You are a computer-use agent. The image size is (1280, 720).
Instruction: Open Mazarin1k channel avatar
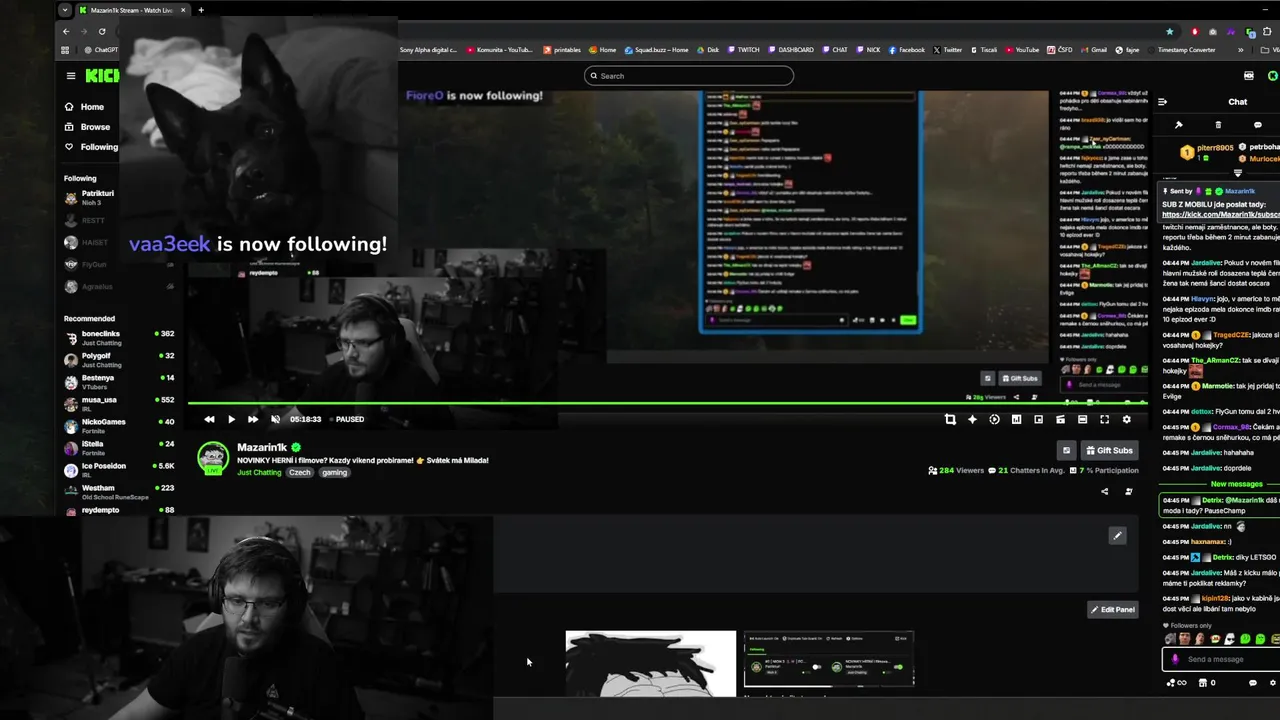pos(213,458)
